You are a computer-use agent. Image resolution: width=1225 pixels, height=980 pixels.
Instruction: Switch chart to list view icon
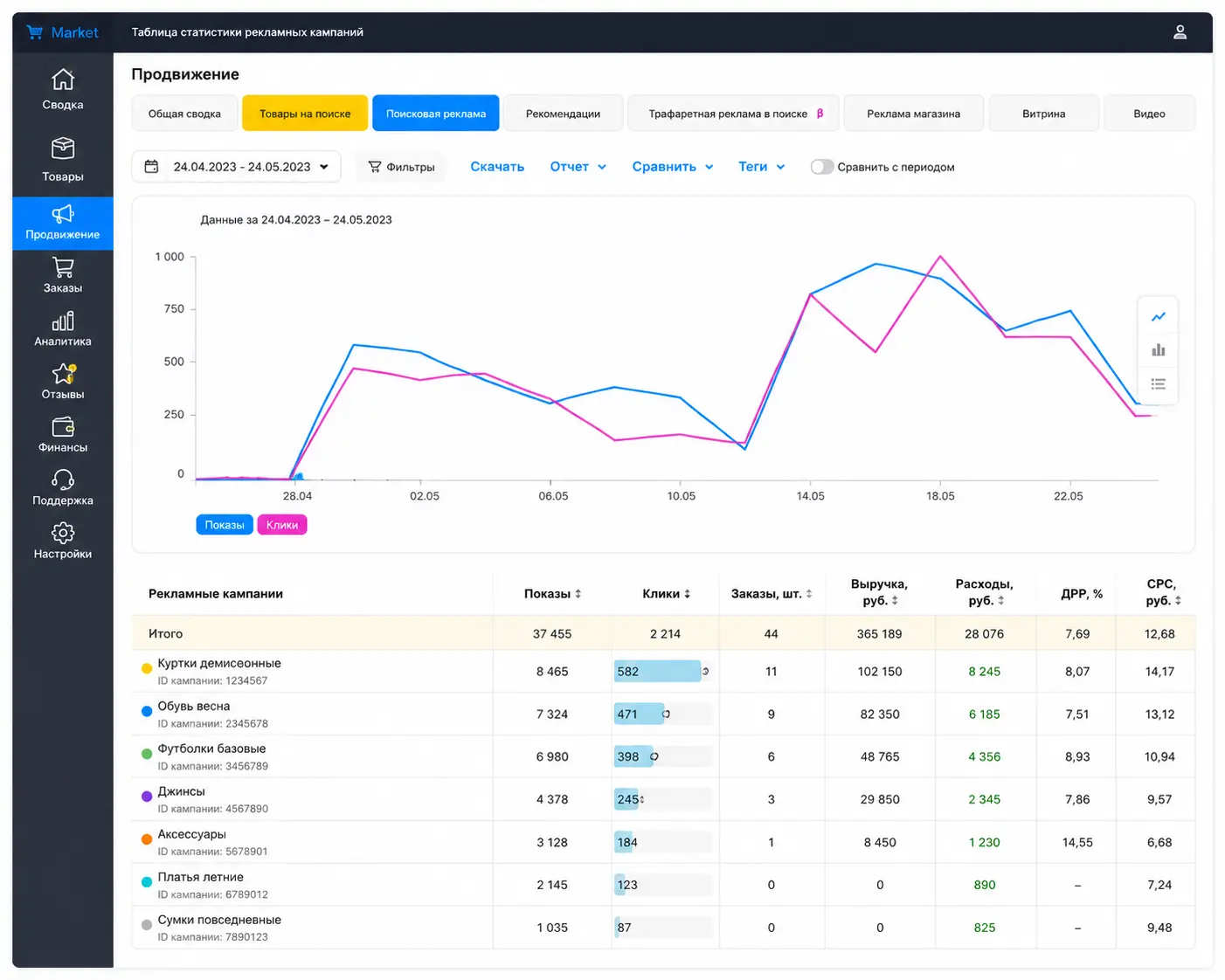pos(1159,383)
